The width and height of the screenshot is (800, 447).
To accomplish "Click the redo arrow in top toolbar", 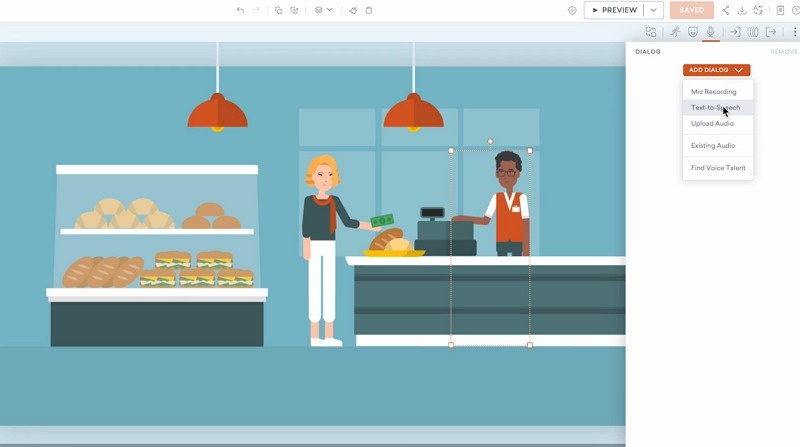I will 256,10.
